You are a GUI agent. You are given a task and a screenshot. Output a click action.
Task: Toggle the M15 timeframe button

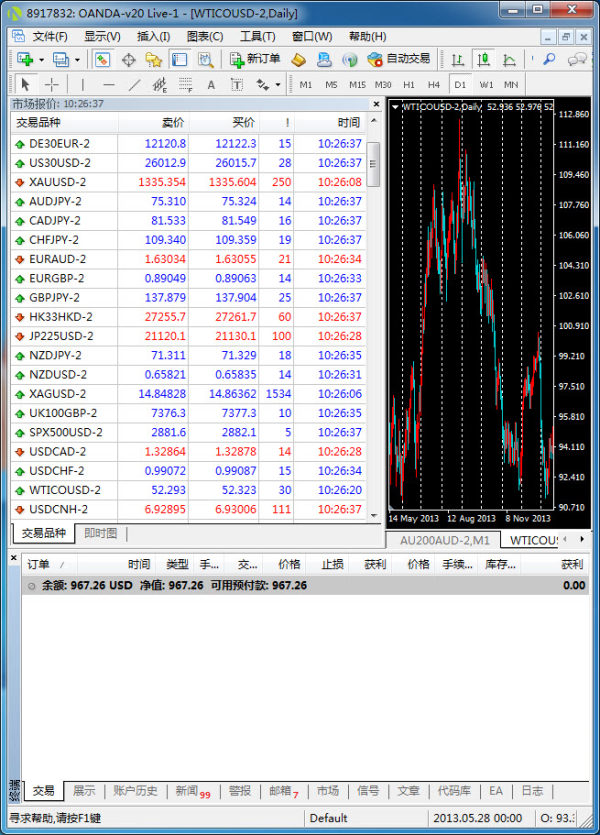(356, 85)
